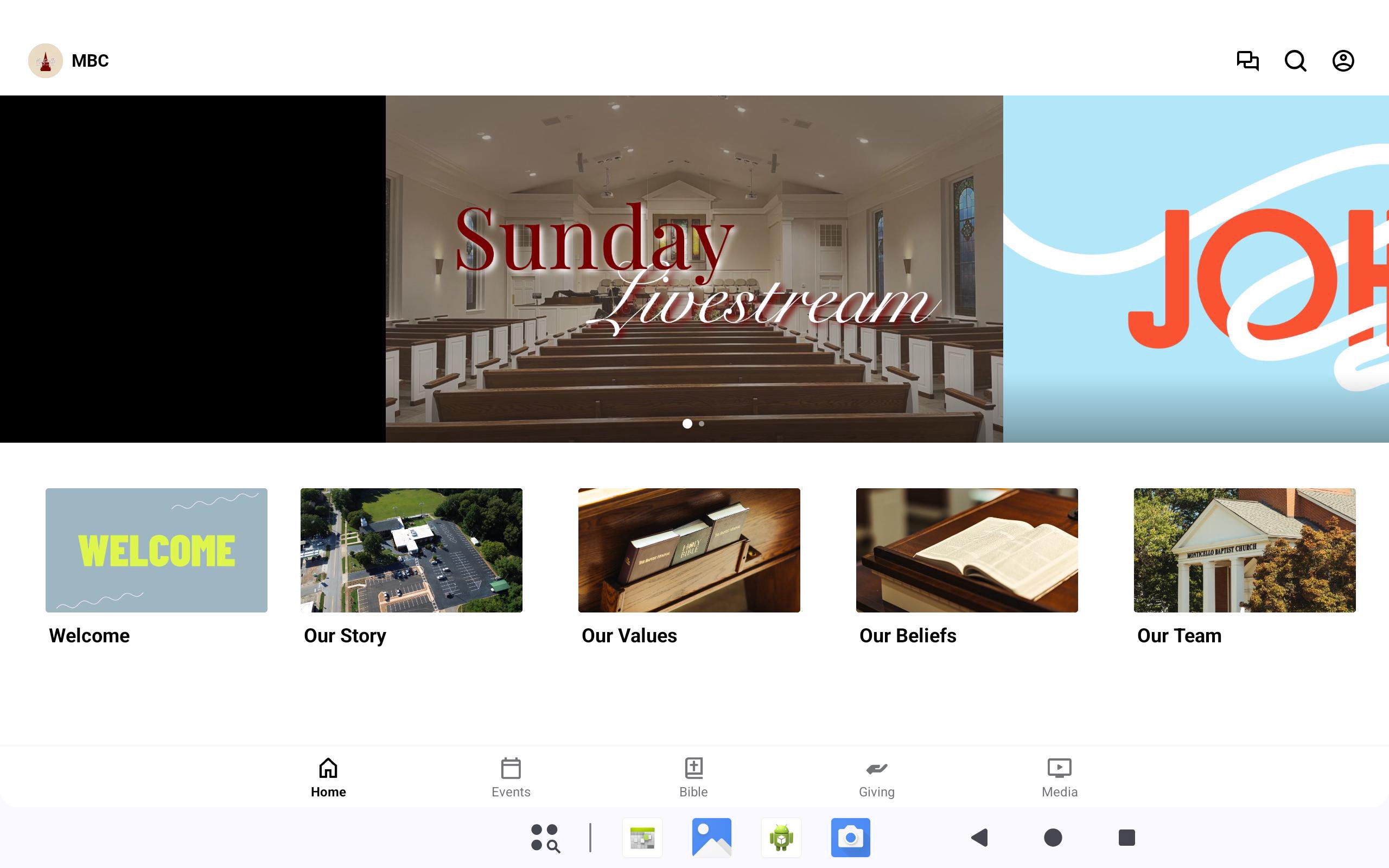Open the user profile icon

[x=1342, y=60]
